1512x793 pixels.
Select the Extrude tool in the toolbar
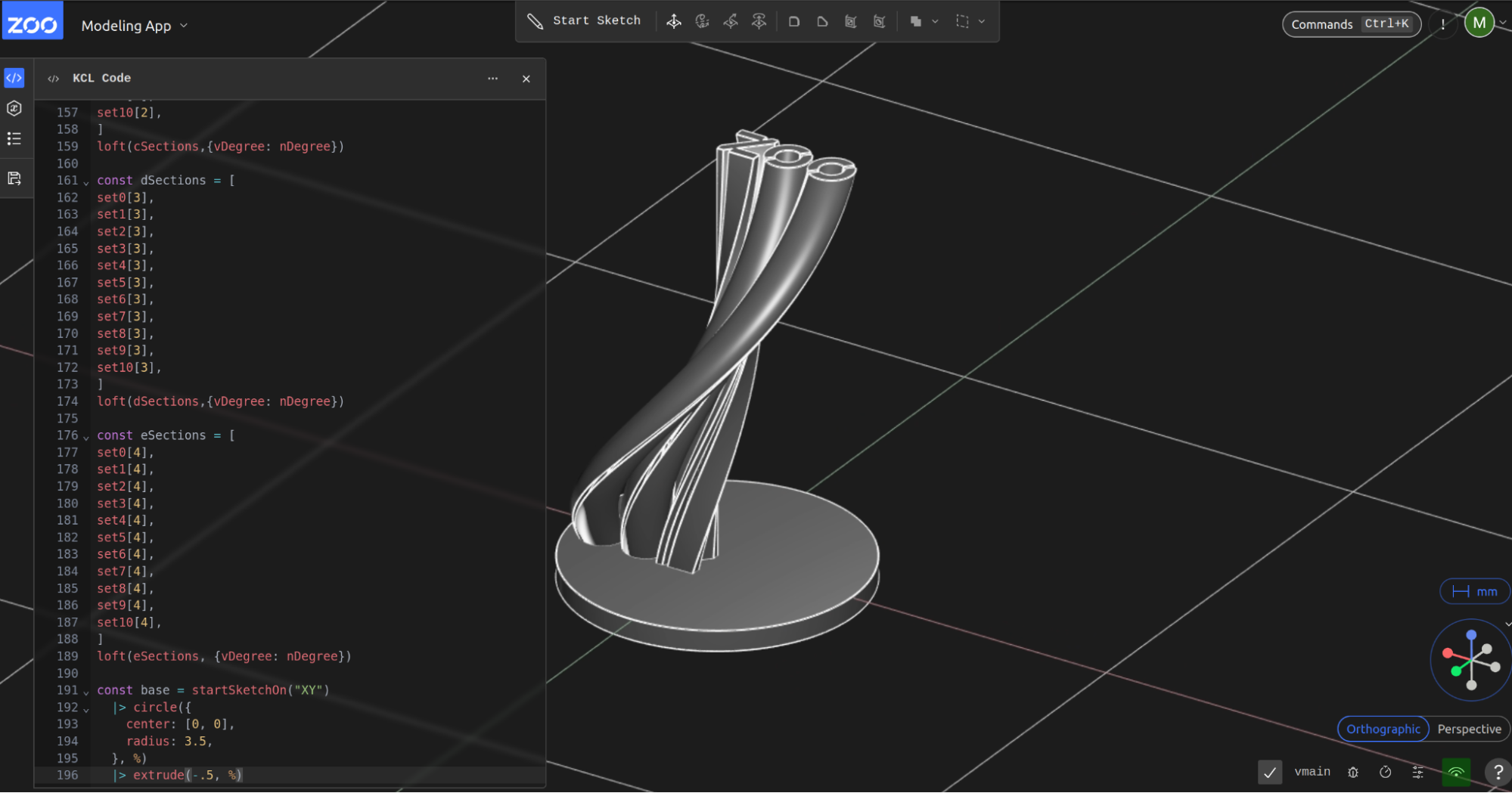[673, 21]
